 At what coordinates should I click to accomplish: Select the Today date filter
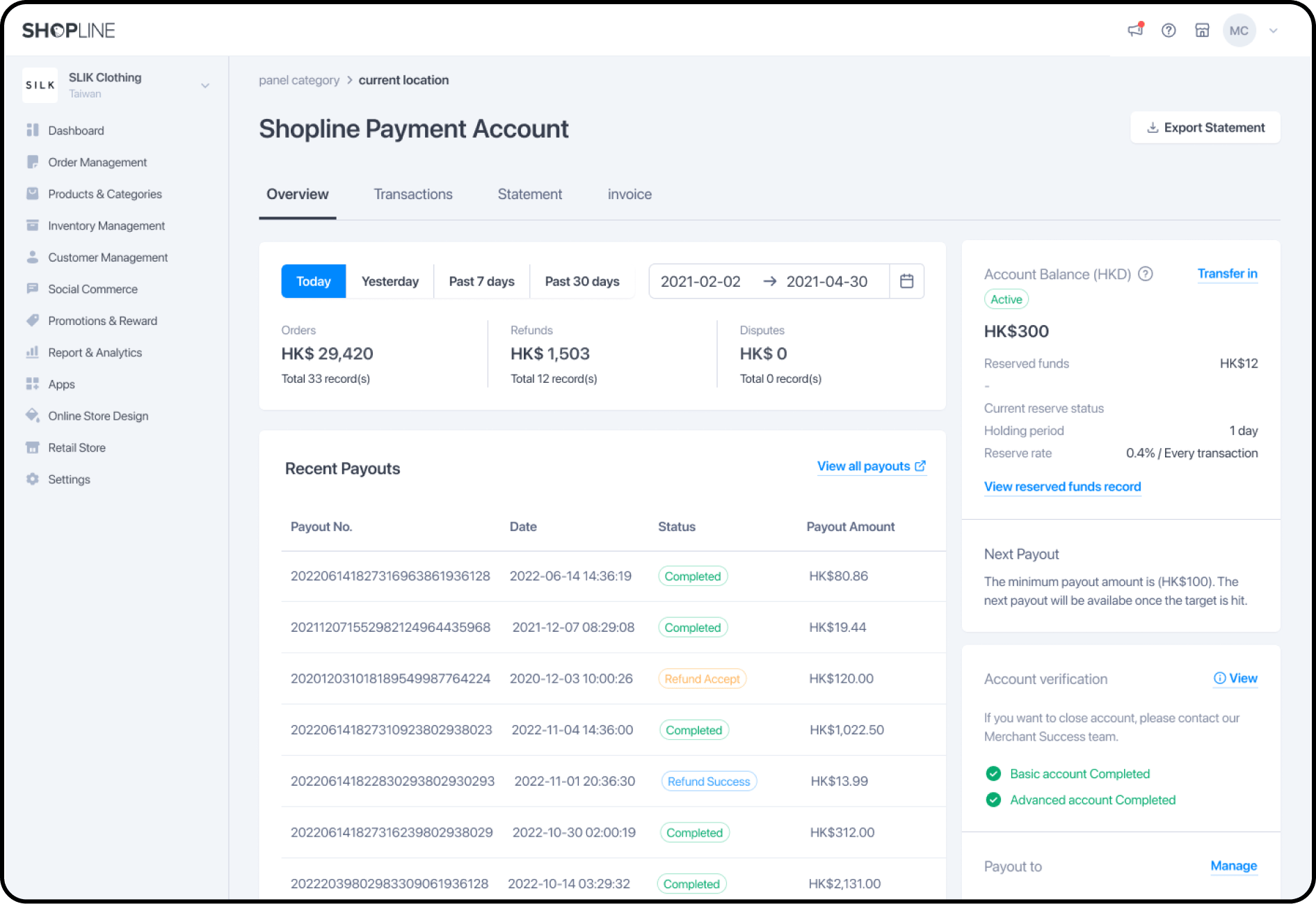click(x=314, y=281)
